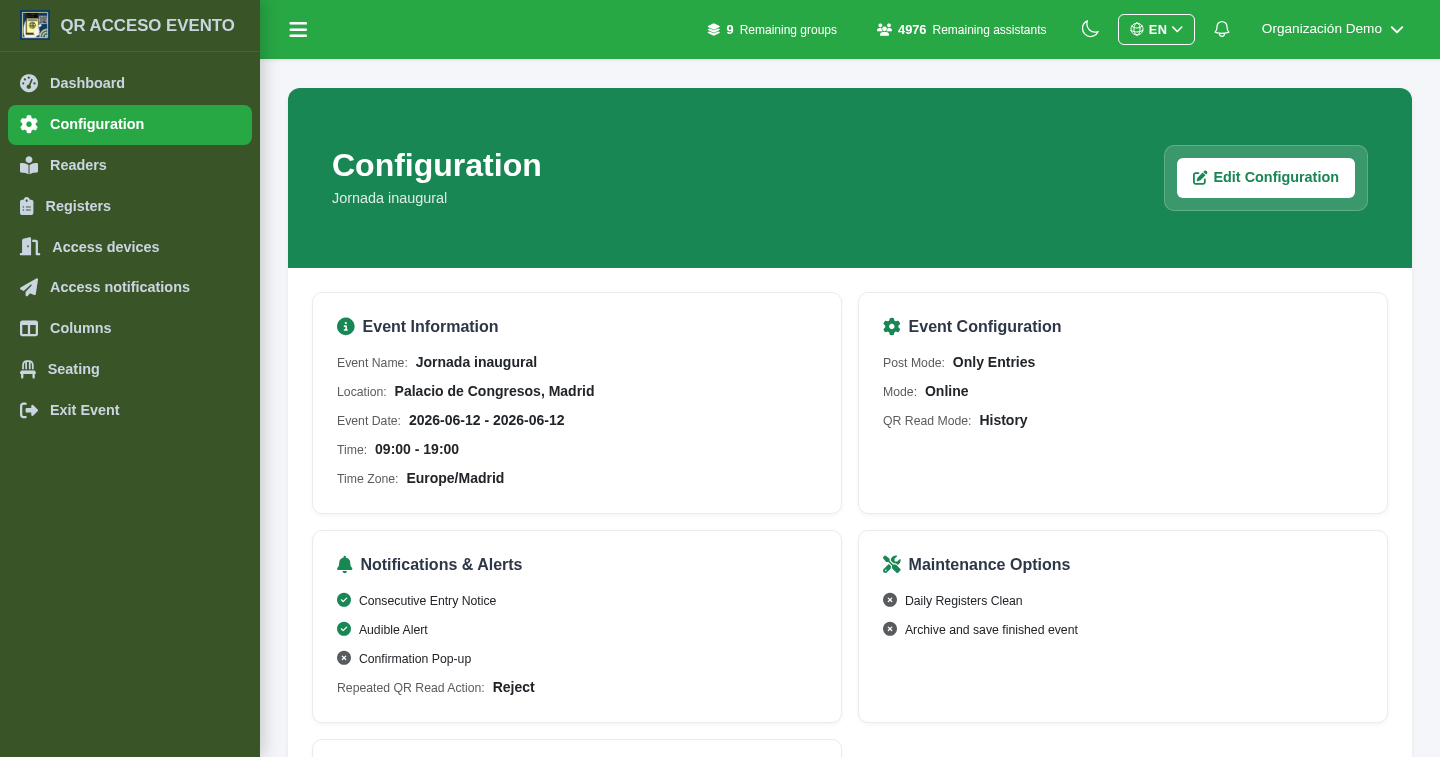The image size is (1440, 757).
Task: Click the Configuration gear icon in sidebar
Action: coord(29,124)
